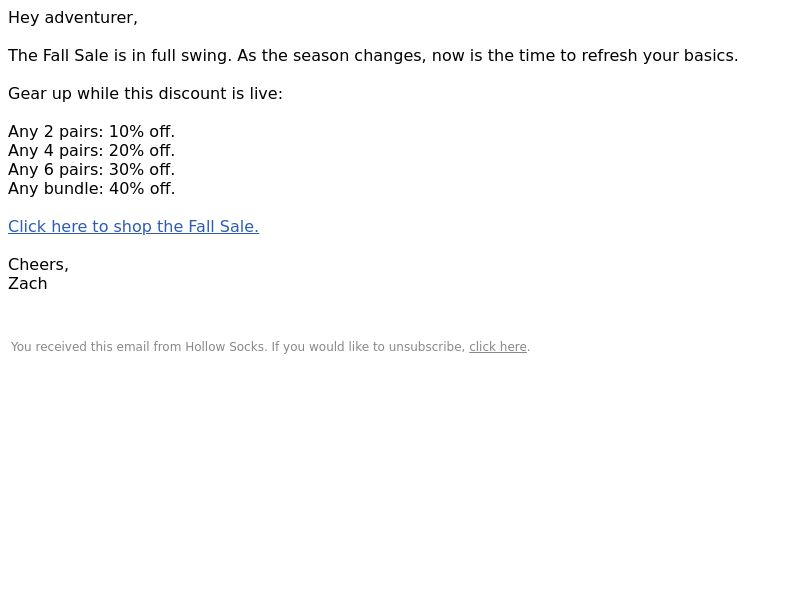This screenshot has width=800, height=600.
Task: Click the word 'unsubscribe,' in the footer
Action: tap(427, 347)
